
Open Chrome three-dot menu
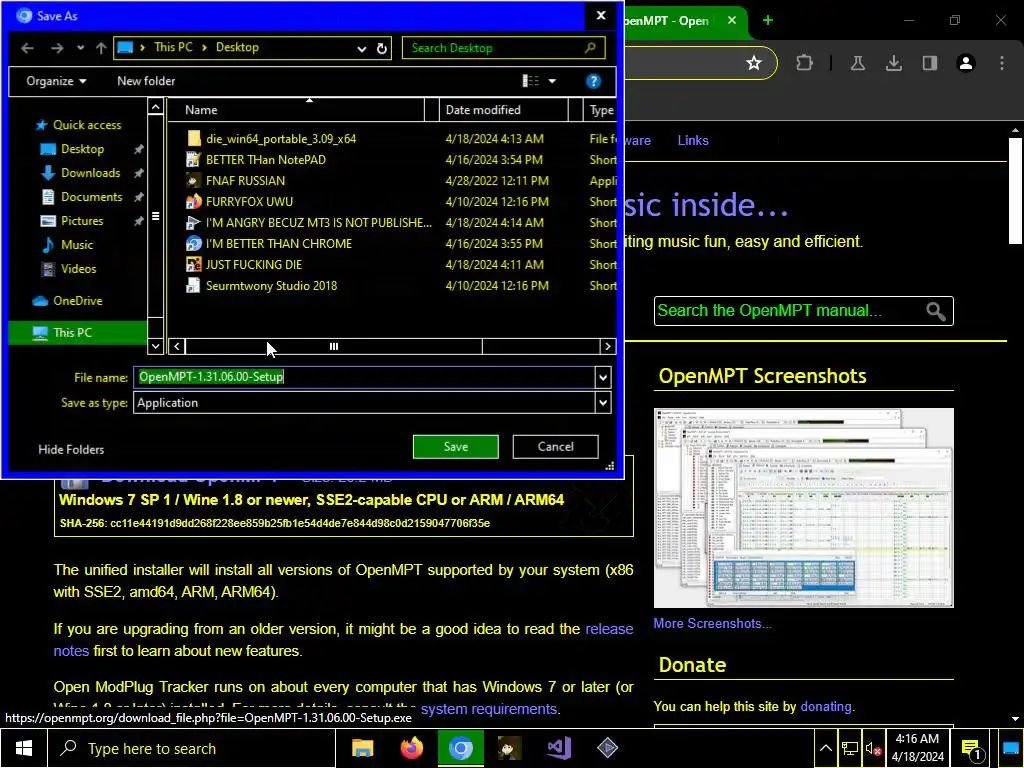1002,63
